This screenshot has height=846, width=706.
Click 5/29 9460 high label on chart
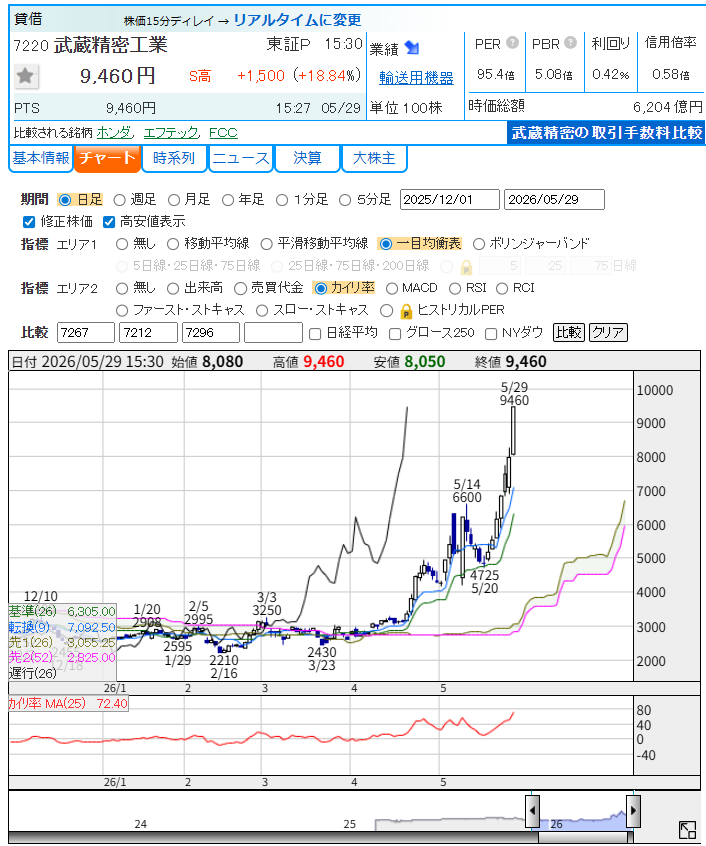pos(514,394)
